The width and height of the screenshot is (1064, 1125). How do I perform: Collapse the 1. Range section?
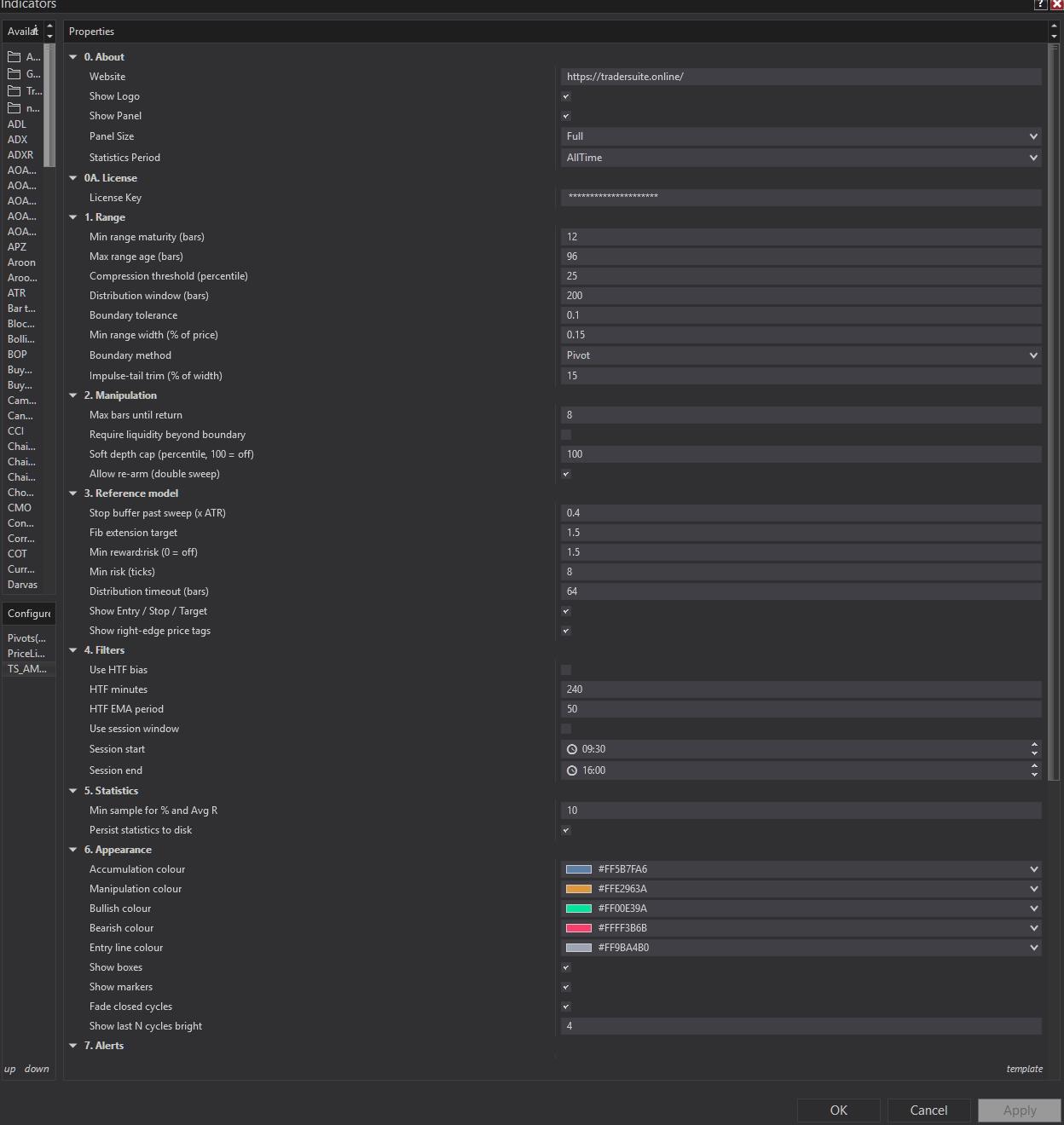click(73, 217)
